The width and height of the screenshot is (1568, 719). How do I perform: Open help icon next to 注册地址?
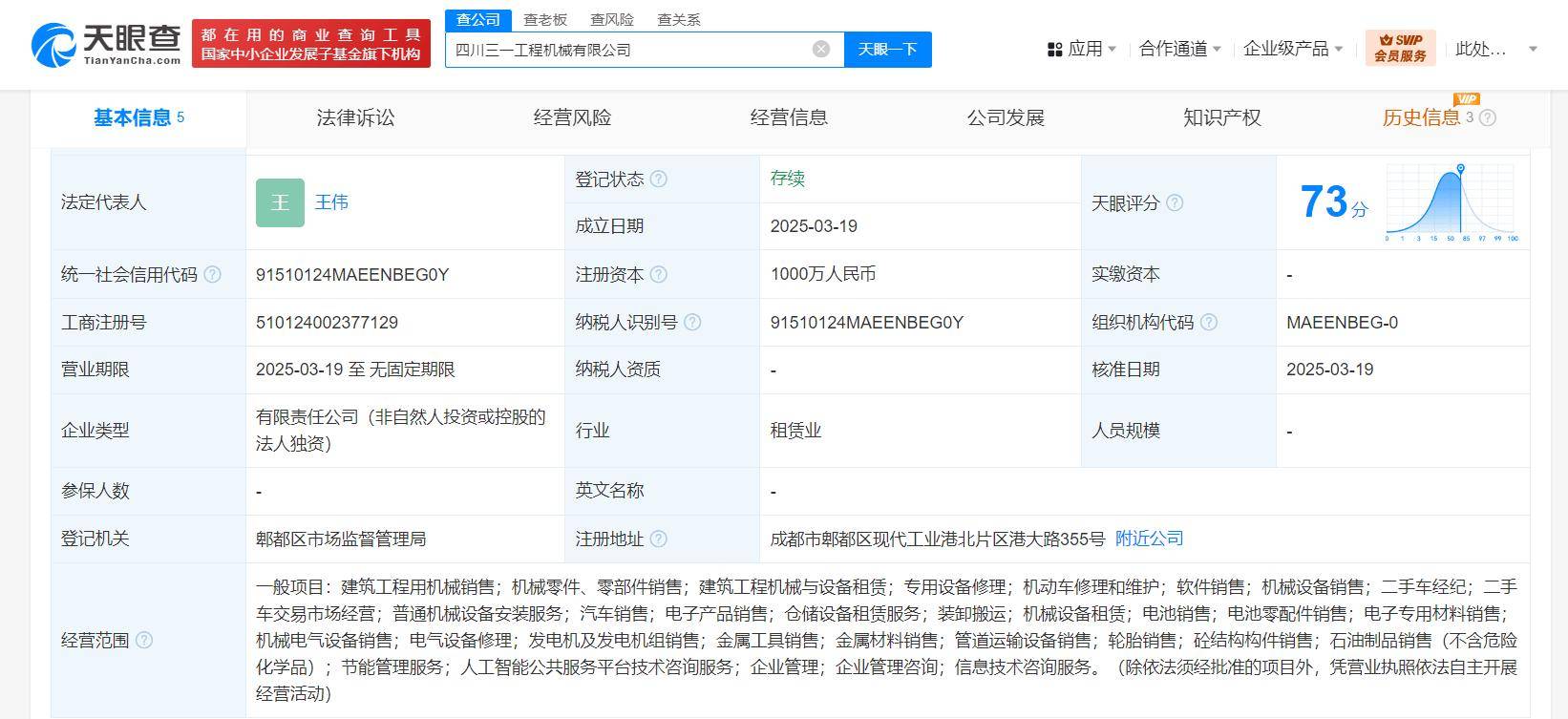pos(659,539)
